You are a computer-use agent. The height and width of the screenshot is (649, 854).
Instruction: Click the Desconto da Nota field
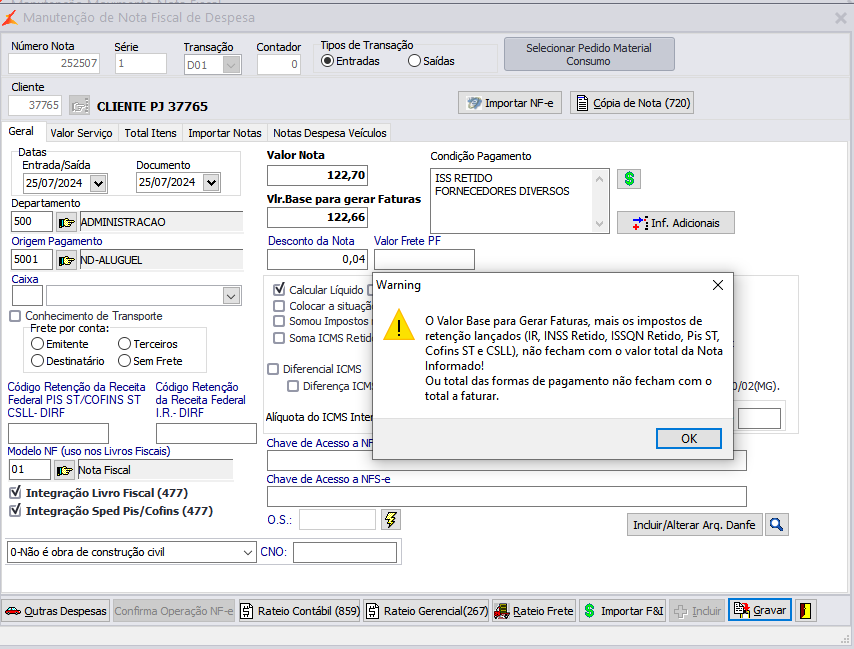[x=317, y=260]
